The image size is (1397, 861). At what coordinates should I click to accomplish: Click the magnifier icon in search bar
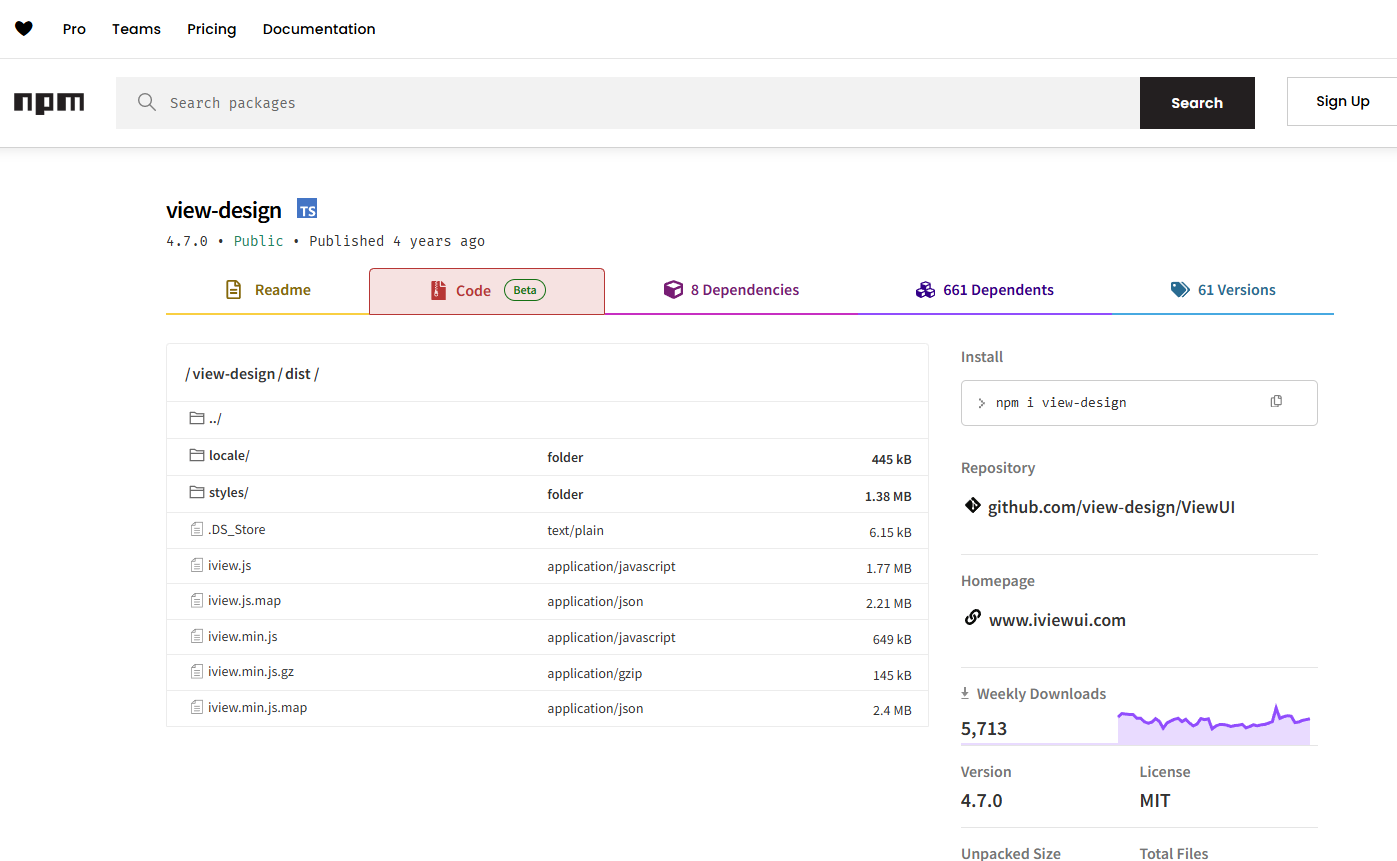pos(147,102)
